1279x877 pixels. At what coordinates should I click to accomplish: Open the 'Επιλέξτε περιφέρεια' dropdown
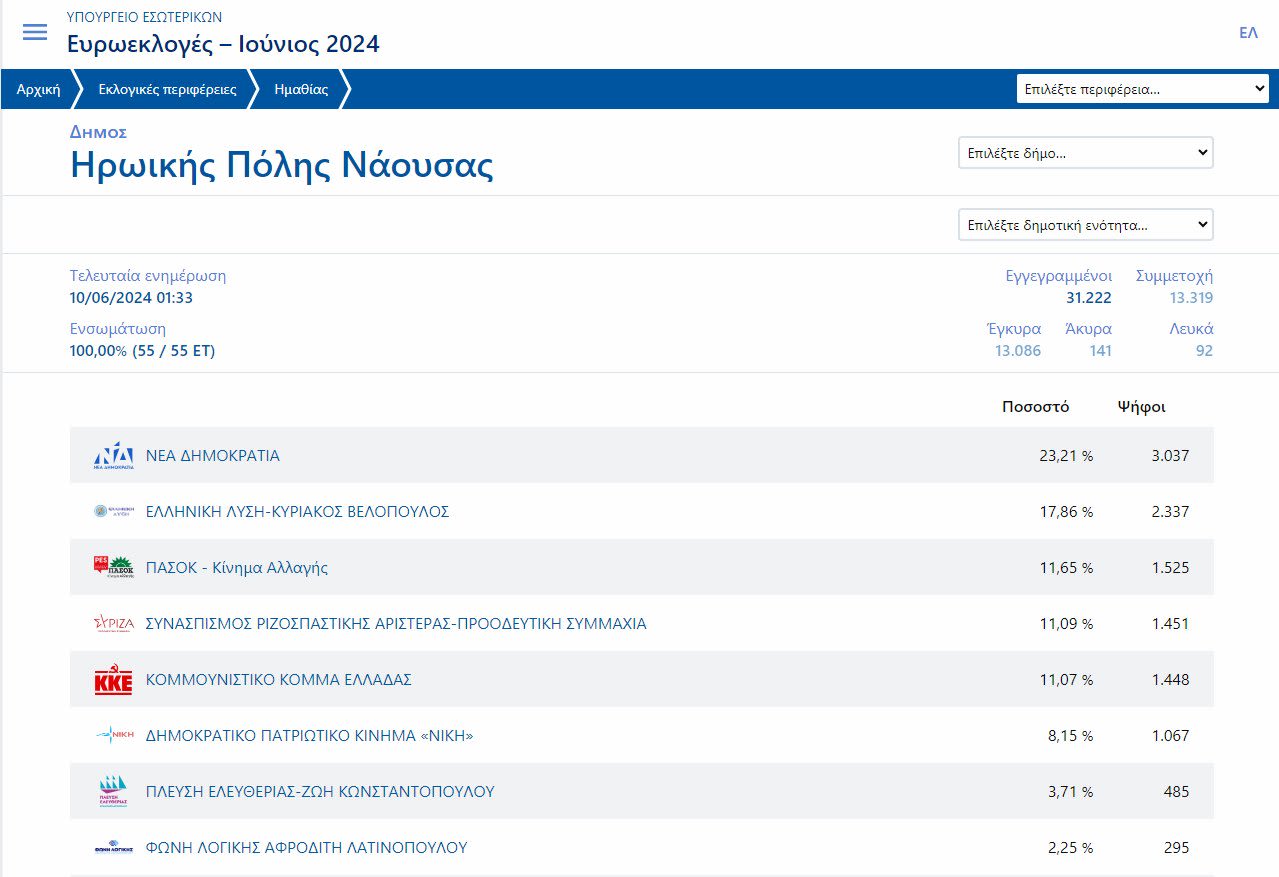tap(1142, 89)
